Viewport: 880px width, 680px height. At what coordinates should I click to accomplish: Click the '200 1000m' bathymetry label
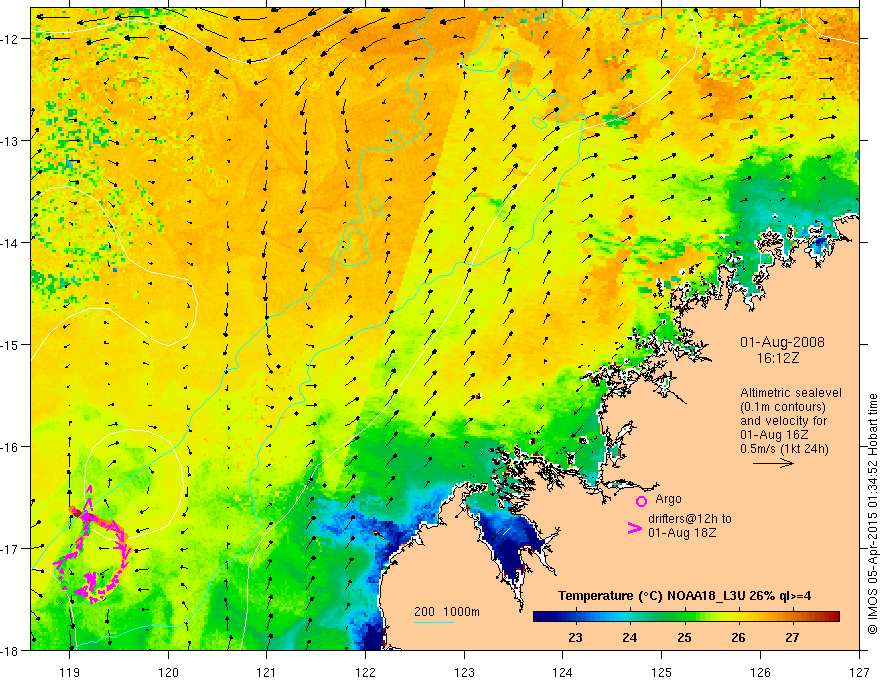(447, 612)
